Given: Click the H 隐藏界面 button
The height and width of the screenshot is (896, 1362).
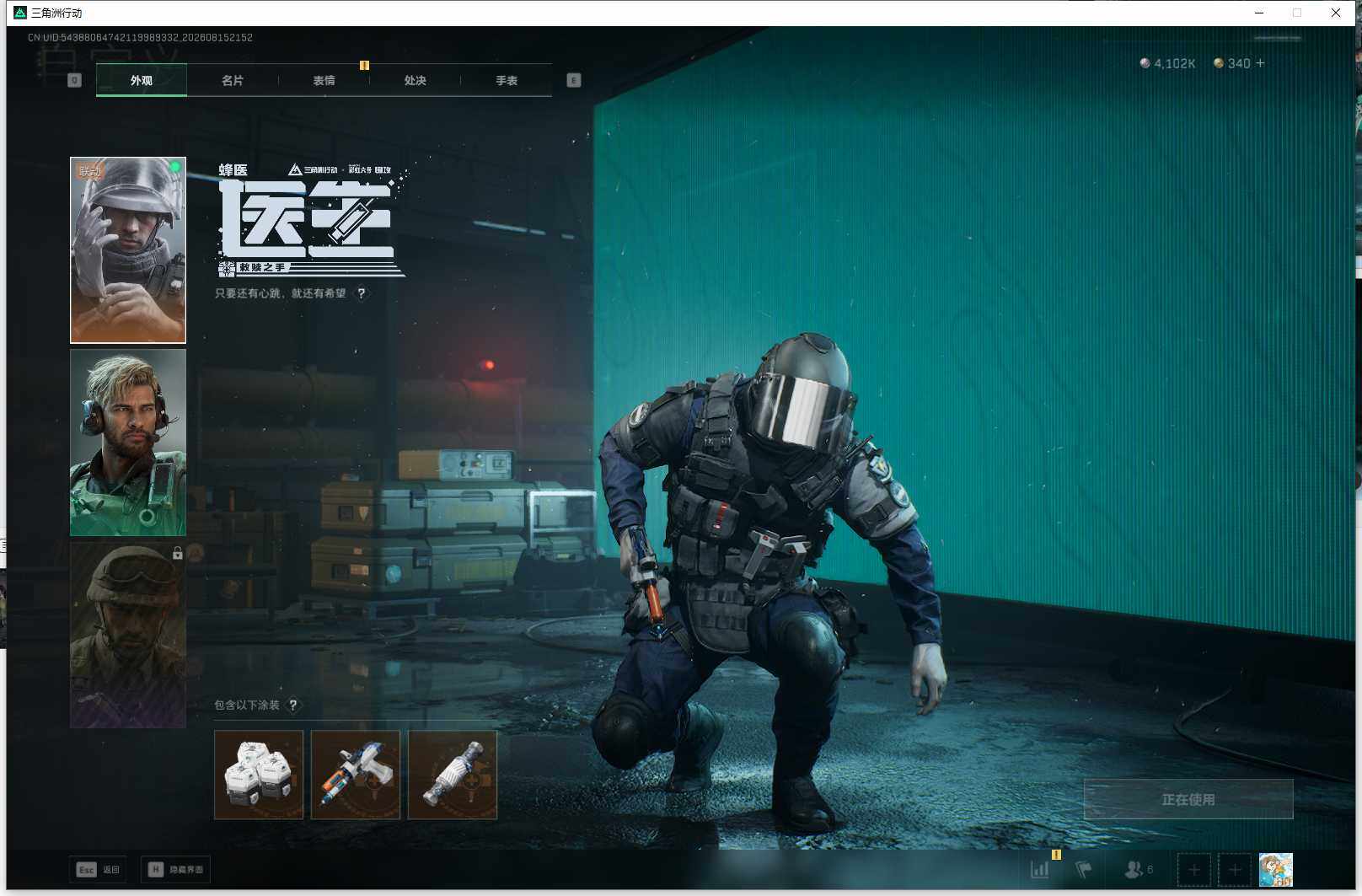Looking at the screenshot, I should [175, 869].
